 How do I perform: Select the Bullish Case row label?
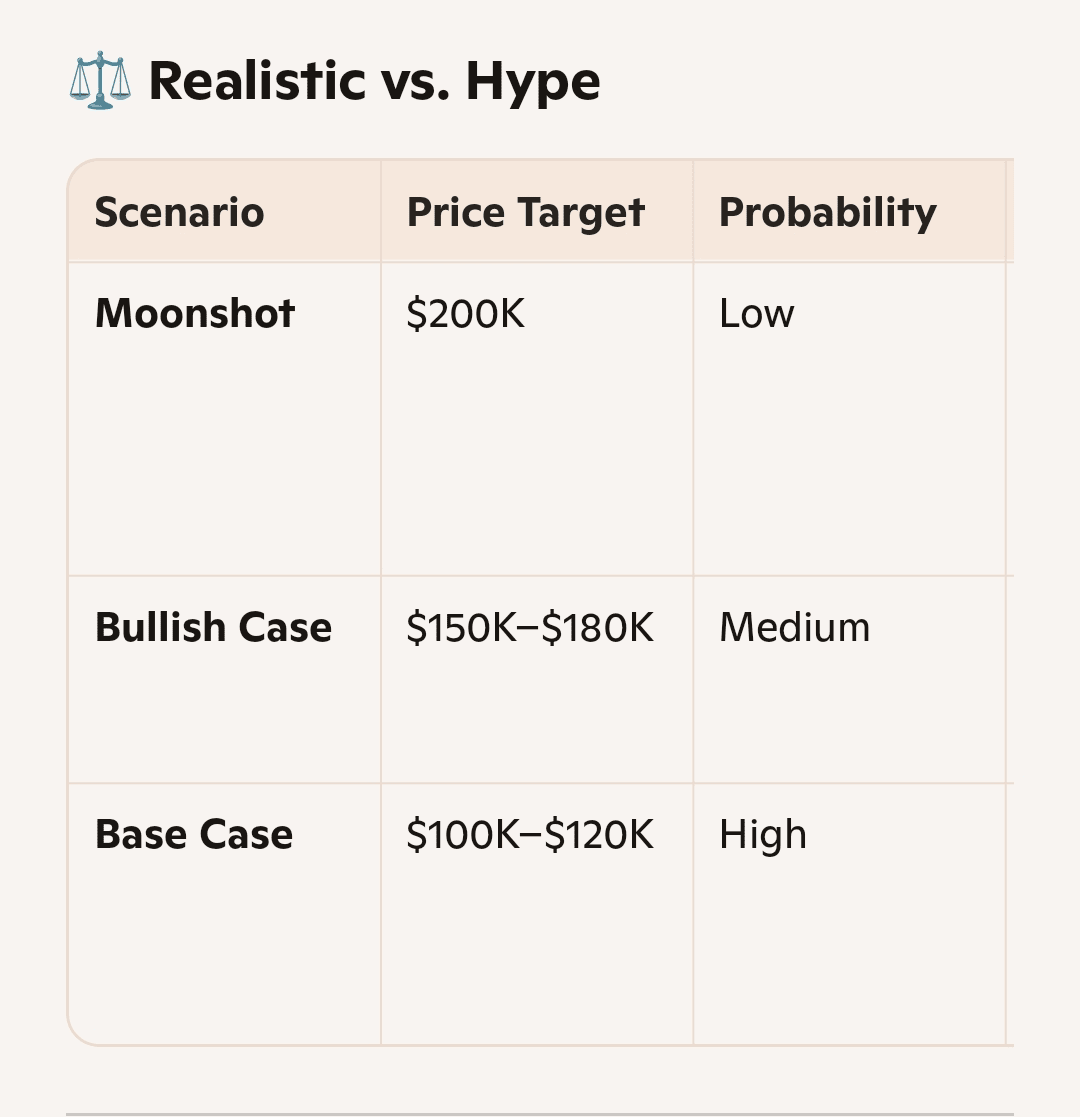coord(213,628)
